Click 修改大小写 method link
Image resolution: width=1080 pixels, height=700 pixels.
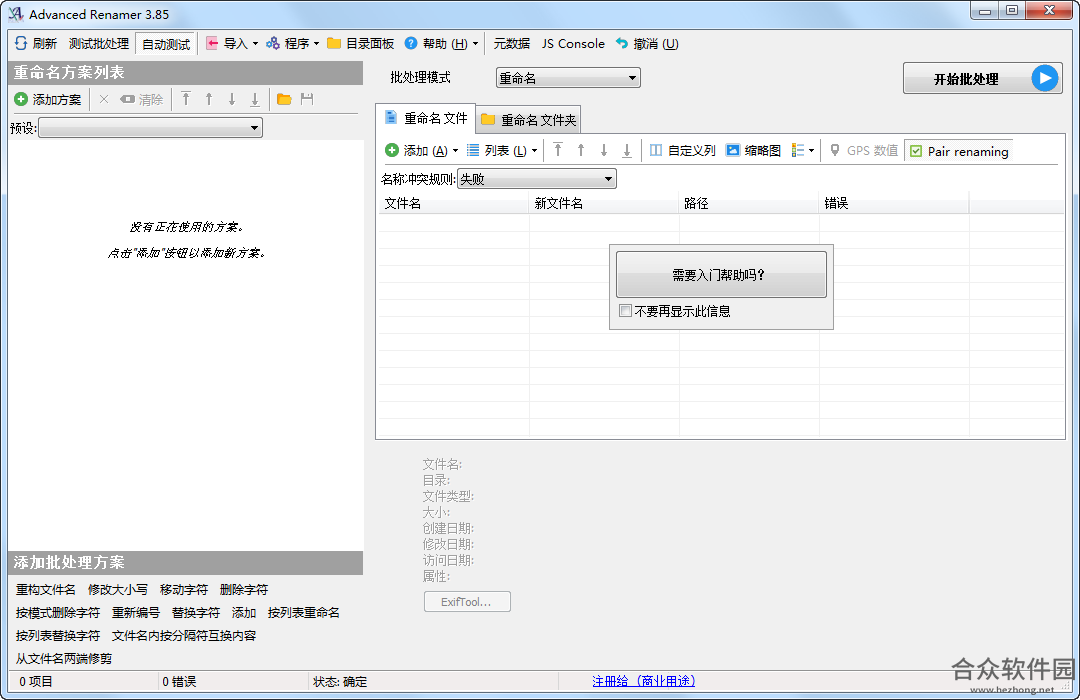118,590
